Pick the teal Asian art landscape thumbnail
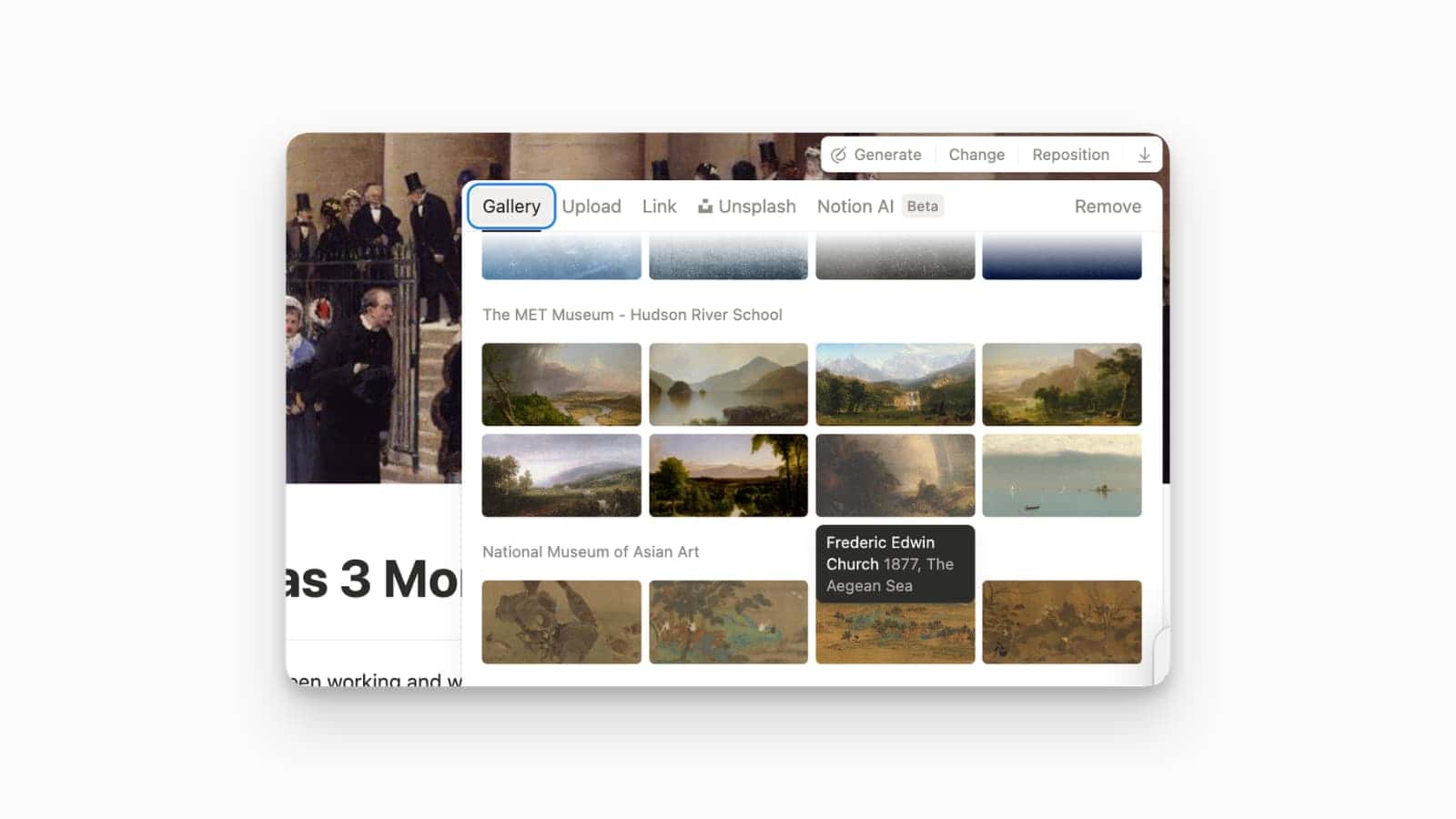 point(728,622)
